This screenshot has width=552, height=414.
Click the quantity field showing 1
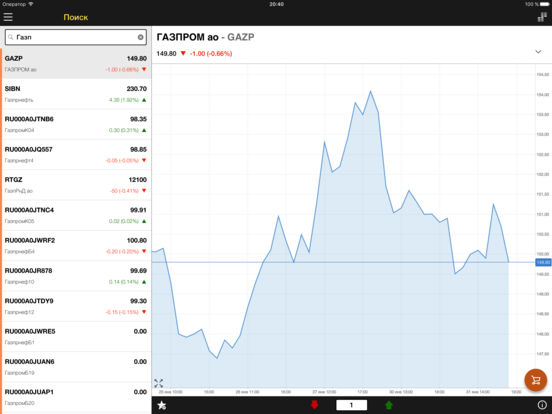(x=351, y=405)
